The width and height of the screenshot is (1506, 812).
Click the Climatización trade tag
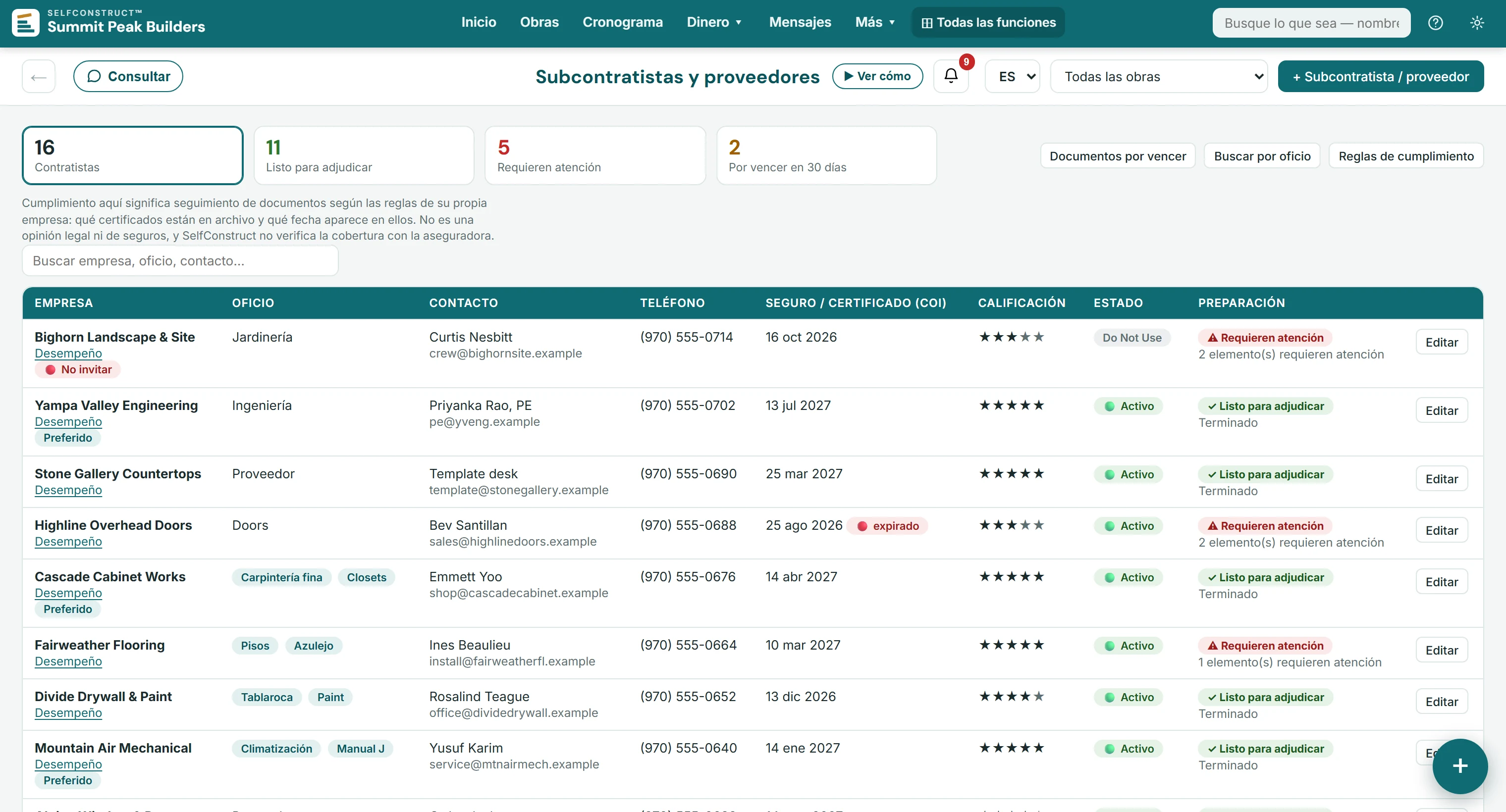point(276,748)
